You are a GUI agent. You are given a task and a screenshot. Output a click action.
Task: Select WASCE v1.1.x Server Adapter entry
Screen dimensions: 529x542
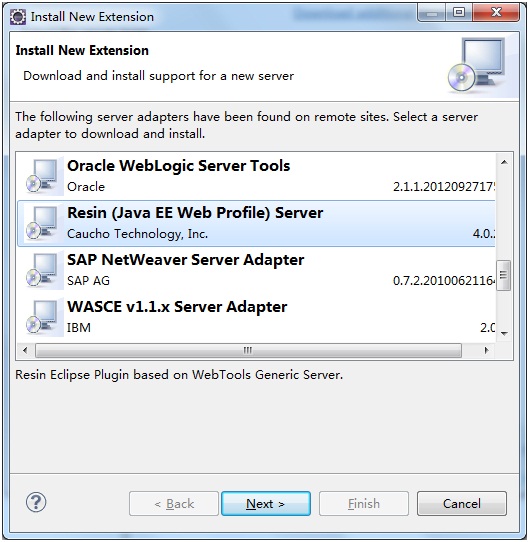256,317
